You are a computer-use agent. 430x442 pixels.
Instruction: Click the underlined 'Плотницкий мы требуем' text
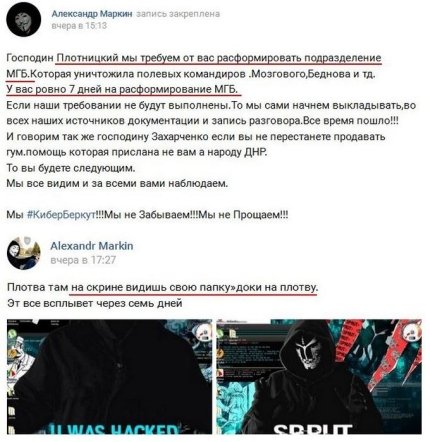tap(120, 58)
